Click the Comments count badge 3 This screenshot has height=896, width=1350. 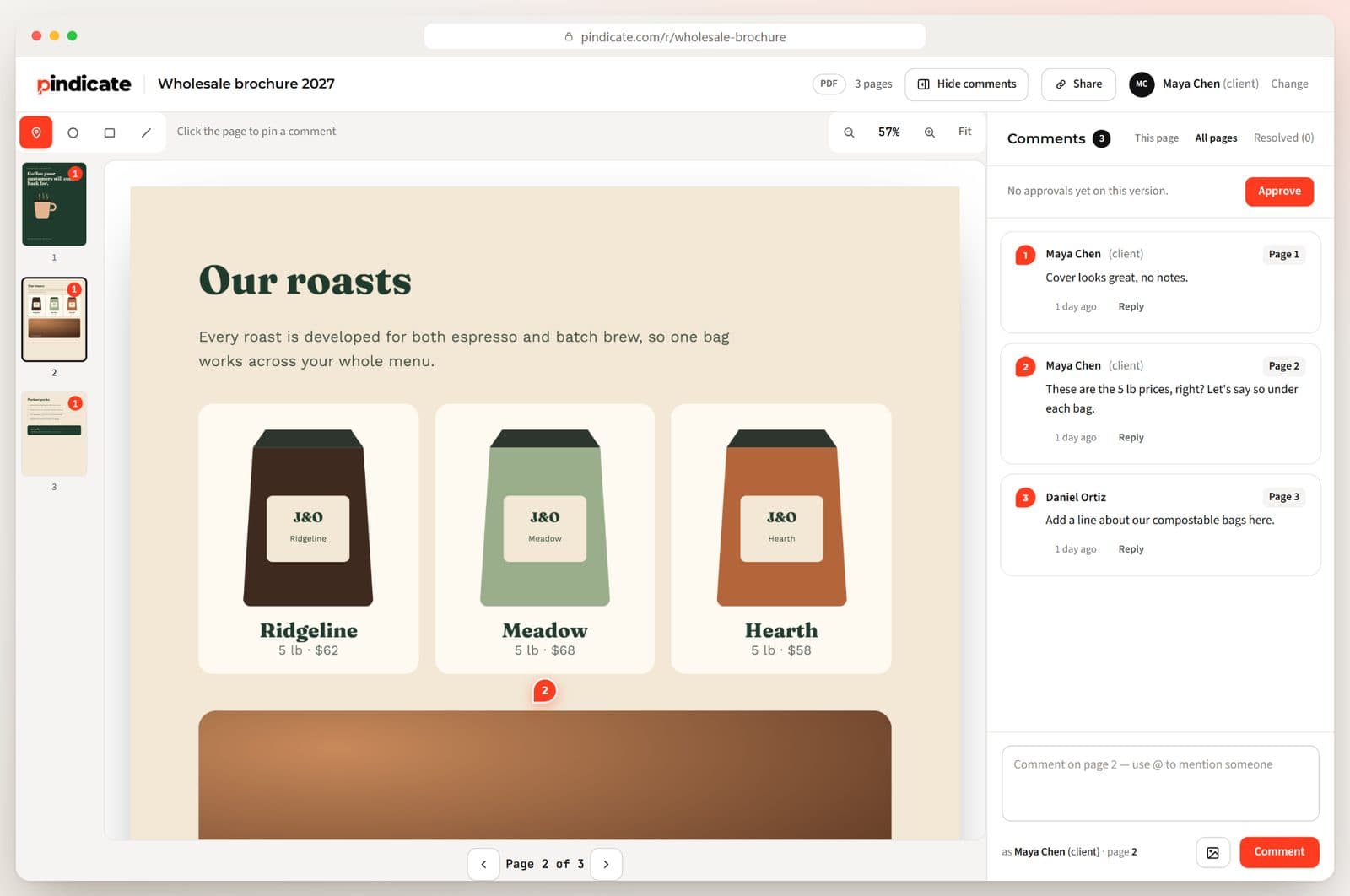(x=1101, y=139)
